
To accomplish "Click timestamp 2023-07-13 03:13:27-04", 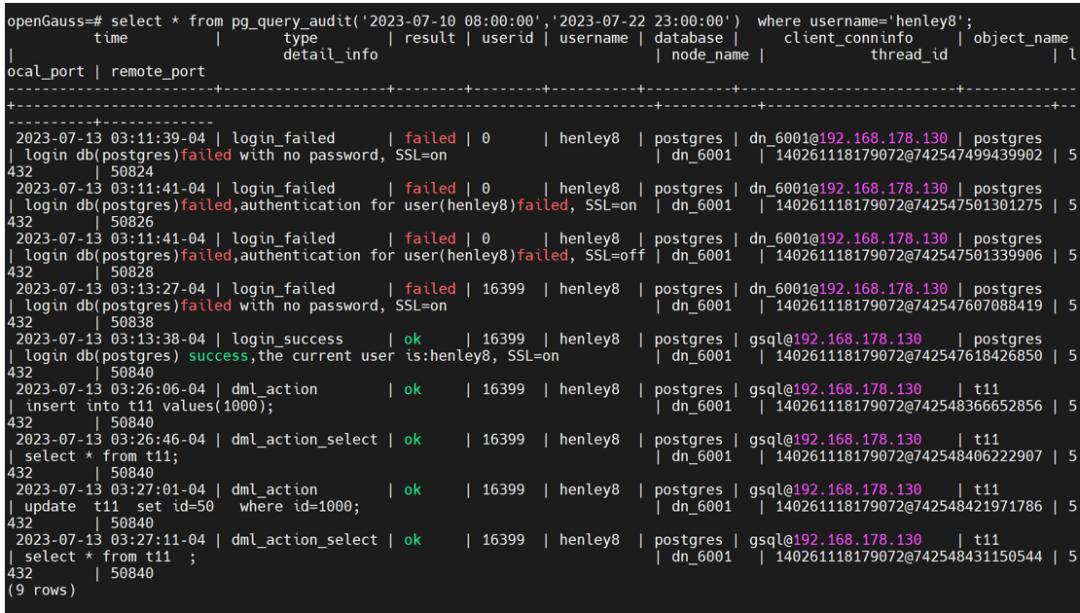I will click(111, 289).
